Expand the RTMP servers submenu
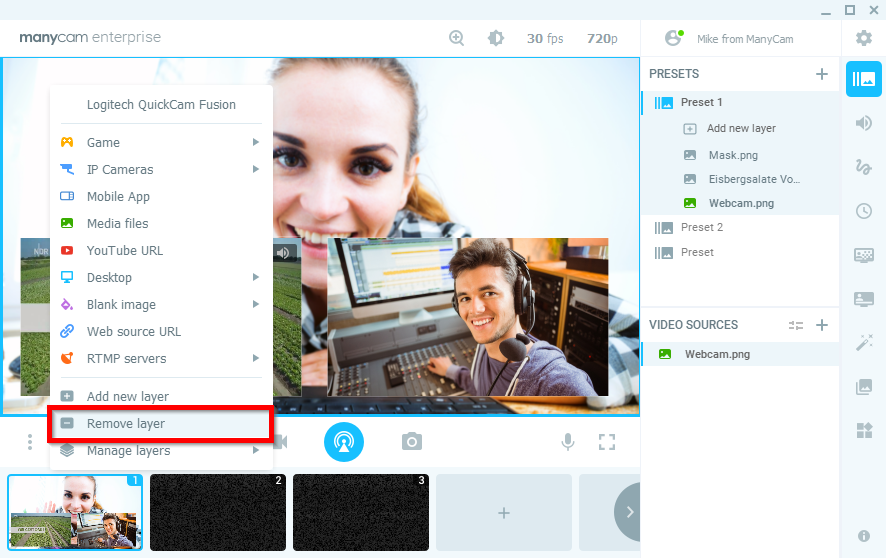The height and width of the screenshot is (558, 886). (161, 359)
